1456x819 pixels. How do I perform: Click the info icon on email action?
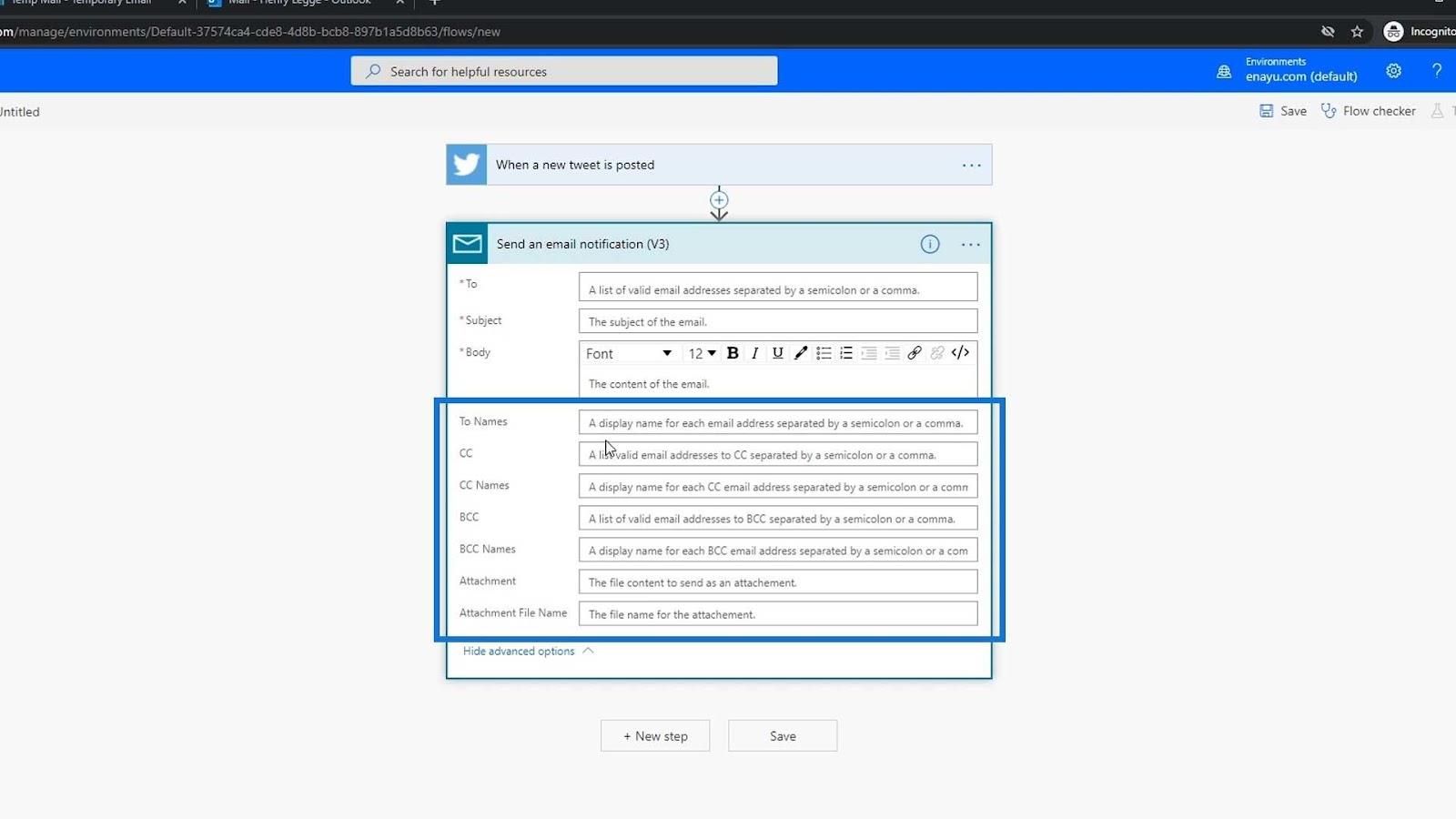[x=929, y=244]
